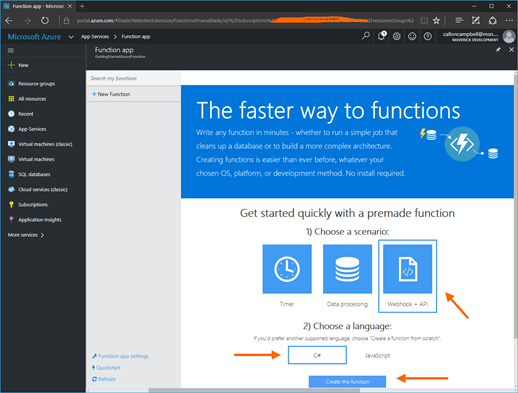Viewport: 518px width, 393px height.
Task: Choose C# language option
Action: [x=317, y=355]
